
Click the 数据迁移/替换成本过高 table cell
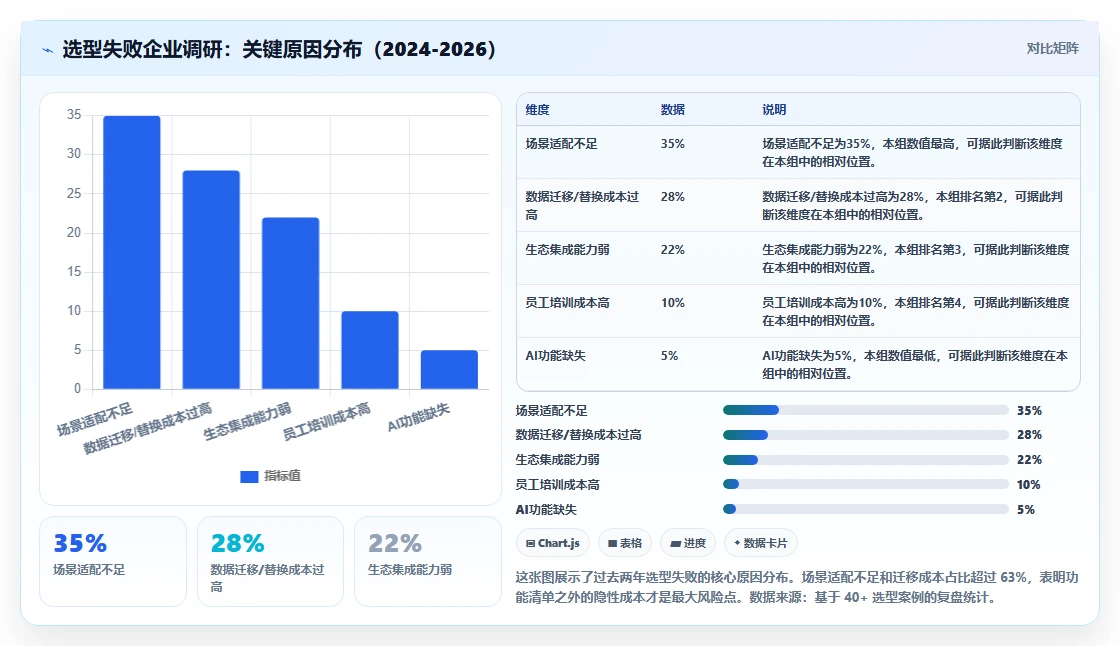pos(582,205)
